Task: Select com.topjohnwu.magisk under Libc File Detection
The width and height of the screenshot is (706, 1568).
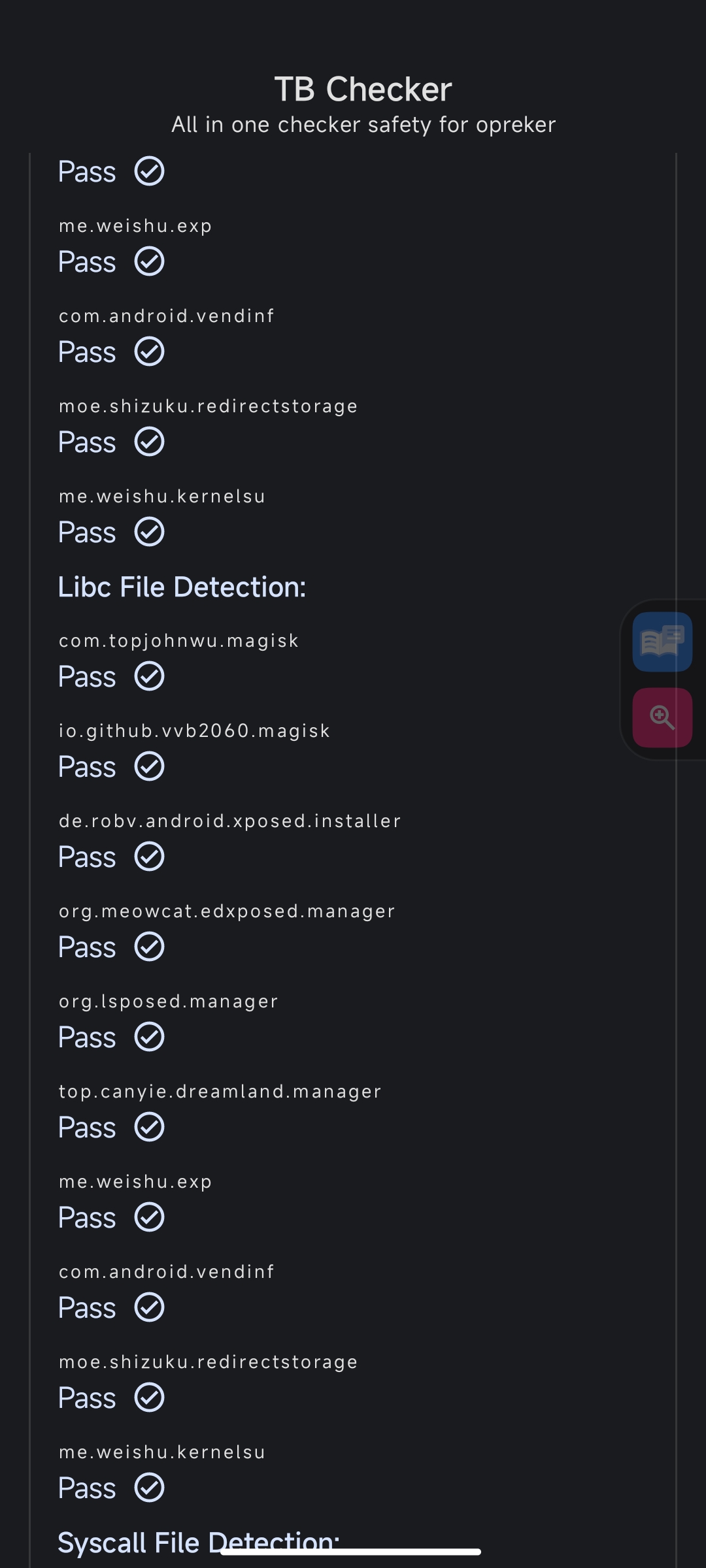Action: point(178,641)
